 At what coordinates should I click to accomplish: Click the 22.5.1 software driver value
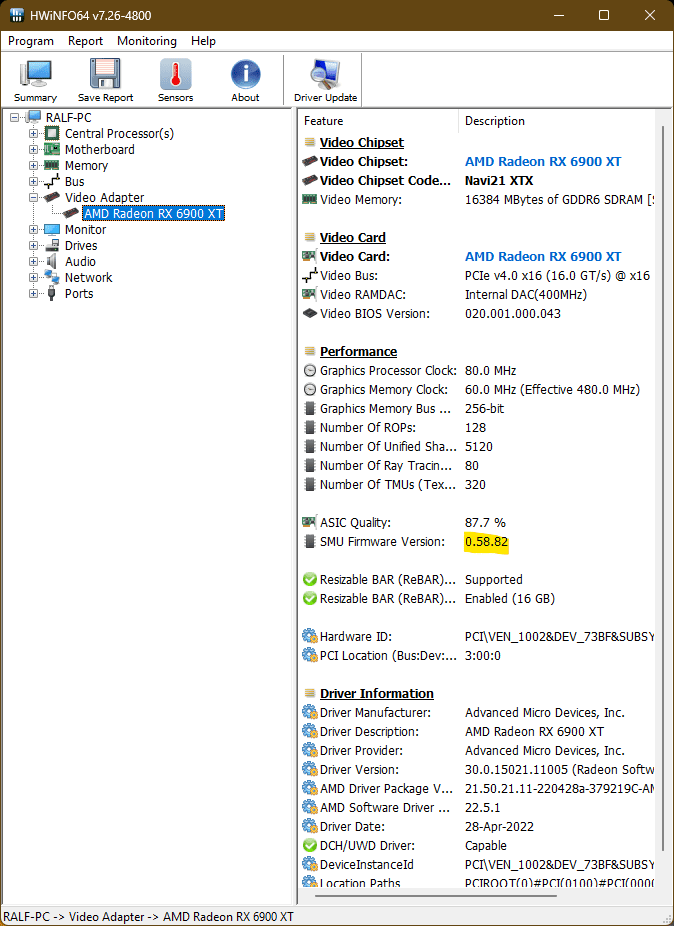pyautogui.click(x=483, y=807)
